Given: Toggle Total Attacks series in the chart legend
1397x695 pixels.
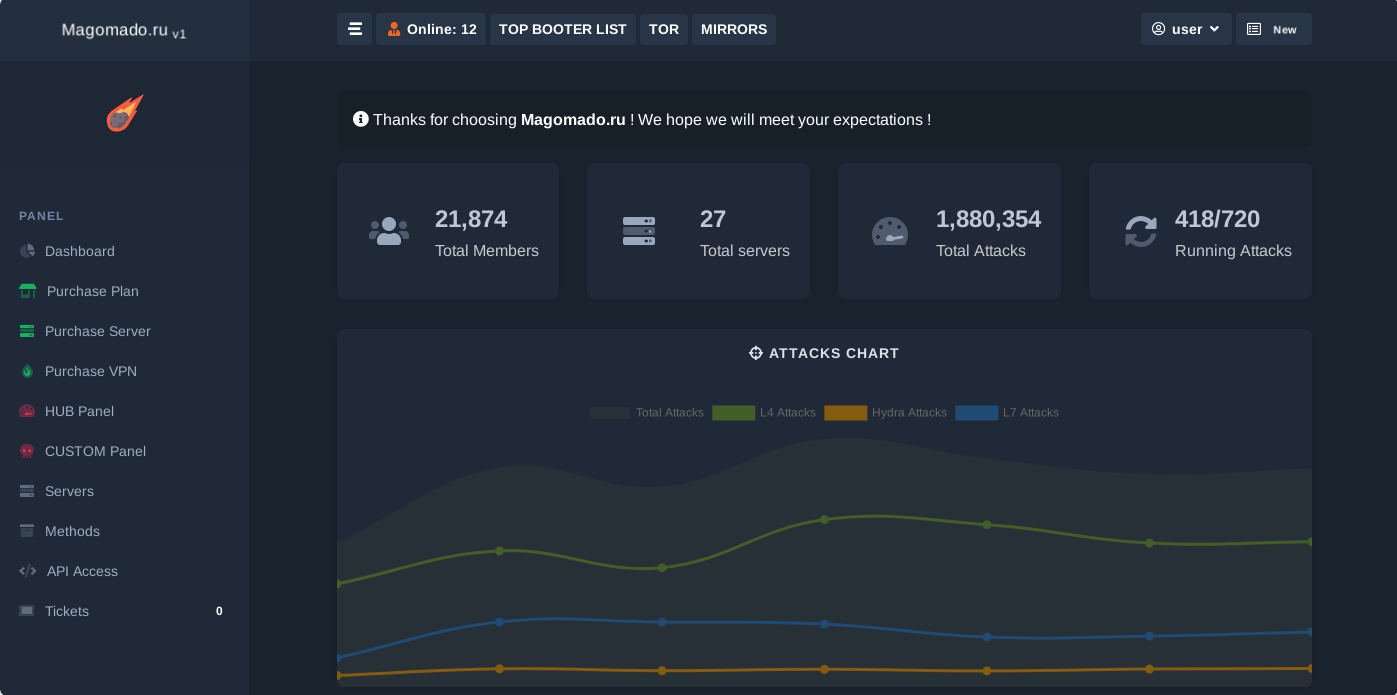Looking at the screenshot, I should [610, 412].
